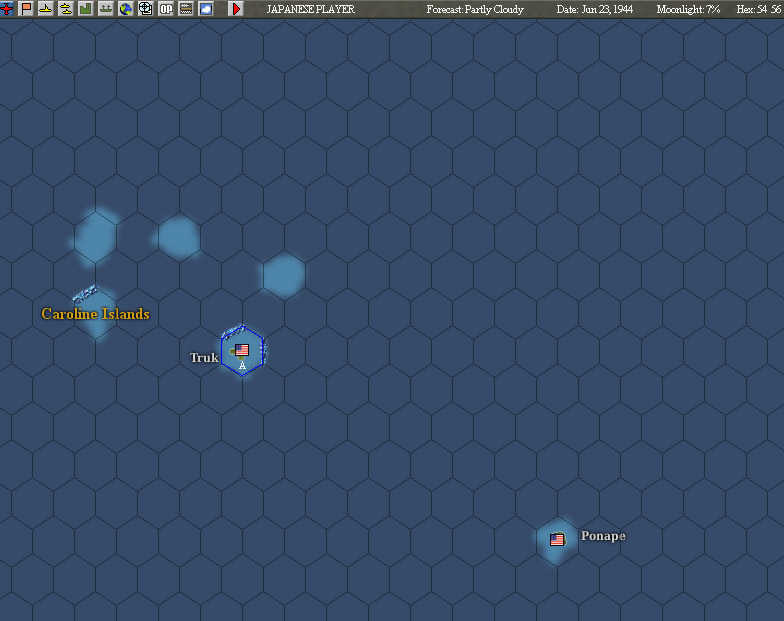Open the cloud weather icon
This screenshot has width=784, height=621.
[206, 8]
